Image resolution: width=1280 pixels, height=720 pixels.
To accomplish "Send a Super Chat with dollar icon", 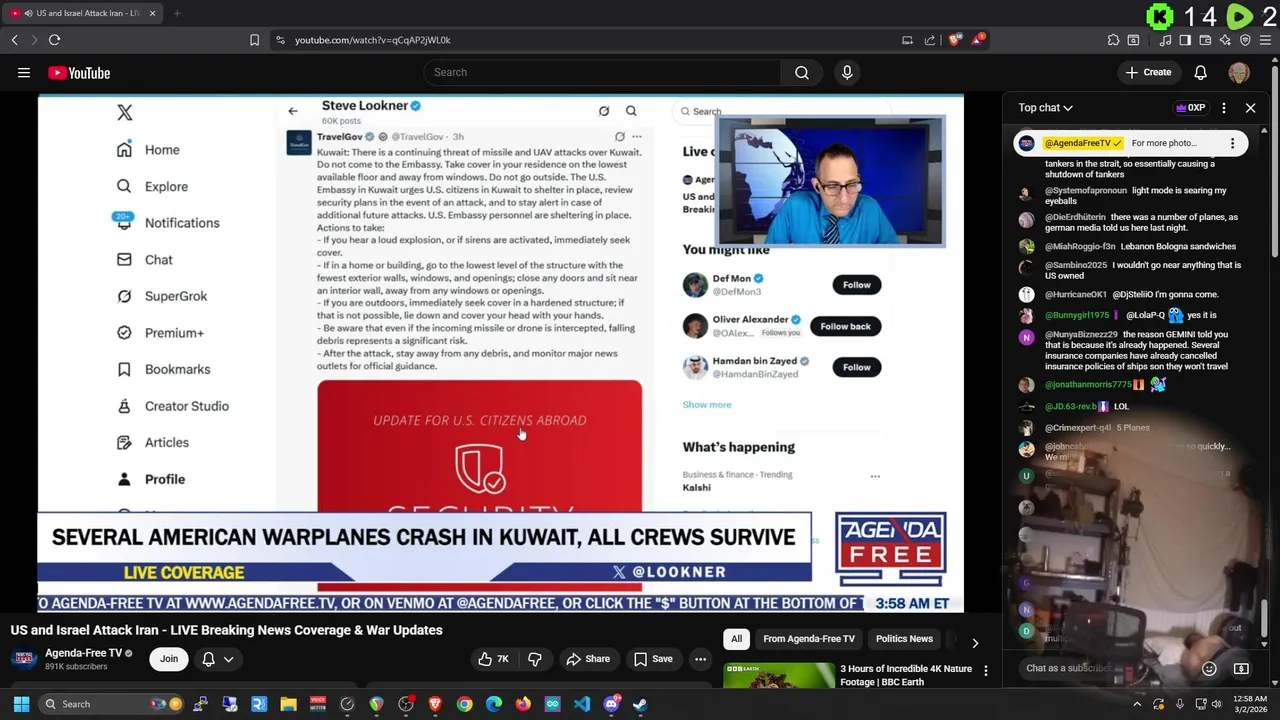I will tap(1241, 668).
